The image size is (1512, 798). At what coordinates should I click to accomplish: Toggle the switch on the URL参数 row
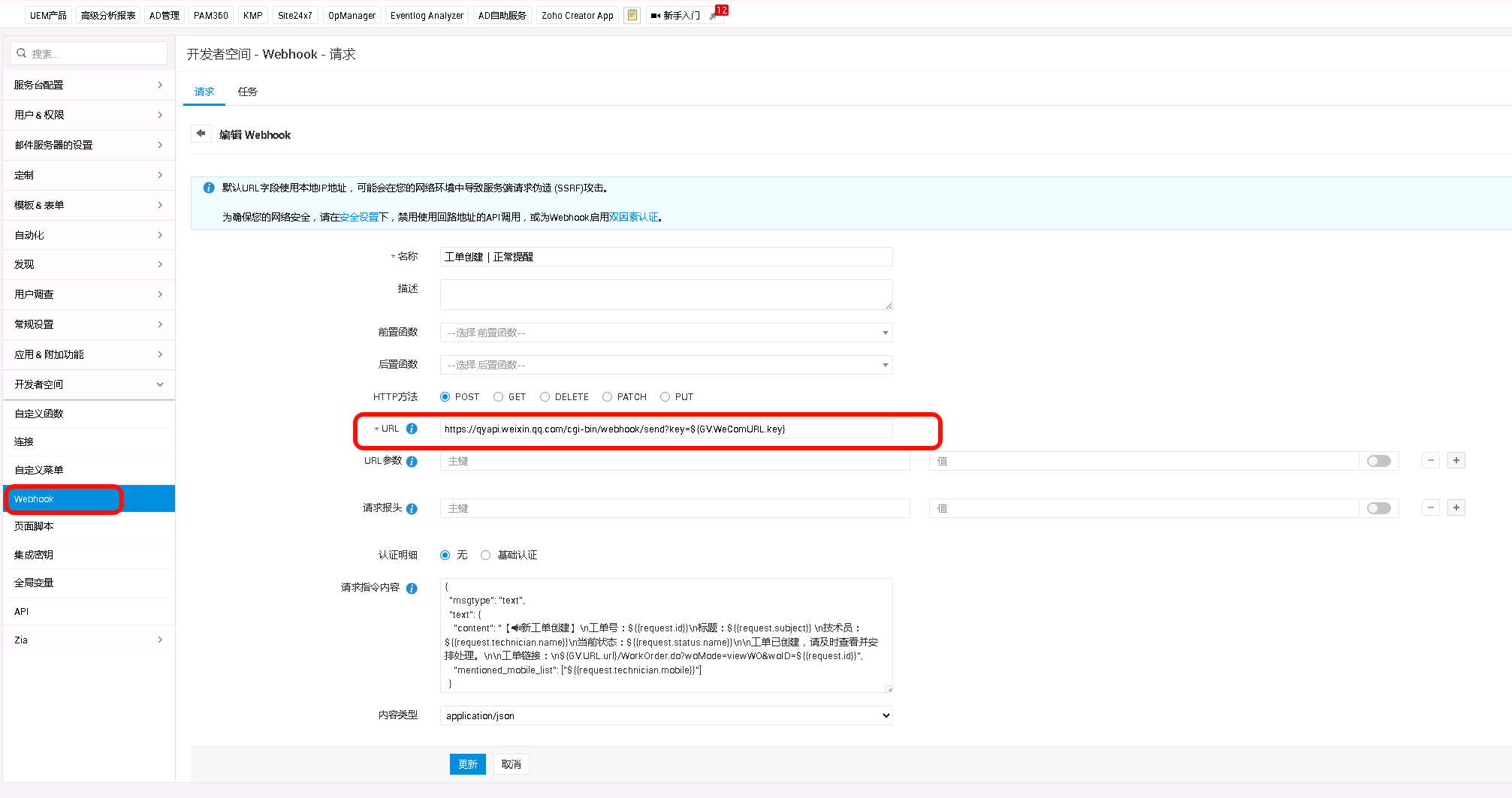(1378, 461)
